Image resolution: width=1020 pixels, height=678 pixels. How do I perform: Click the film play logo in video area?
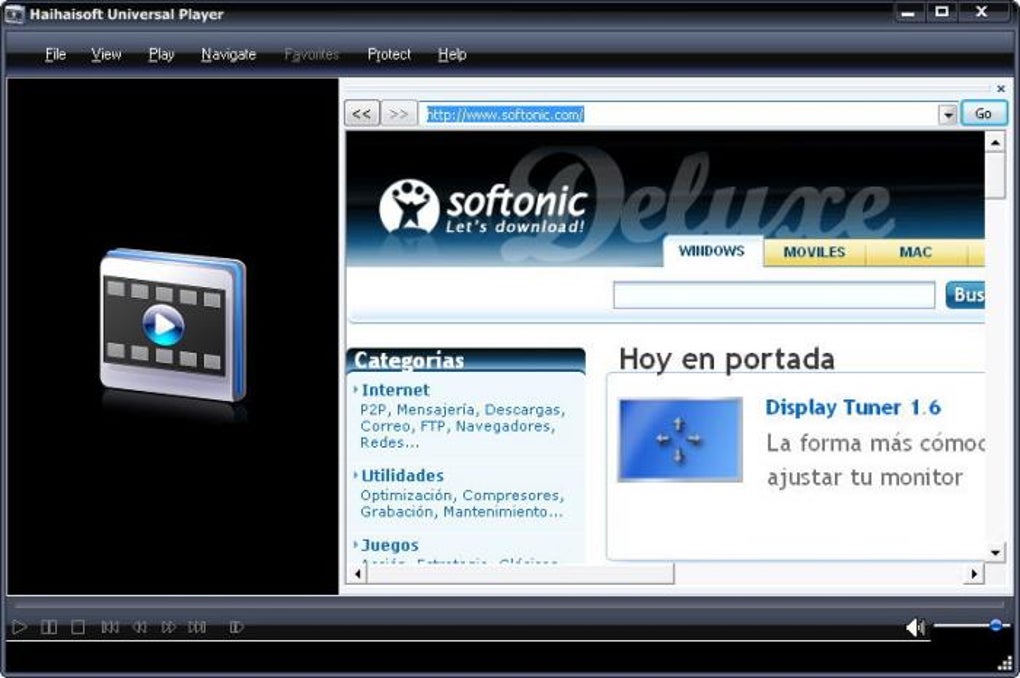coord(173,324)
